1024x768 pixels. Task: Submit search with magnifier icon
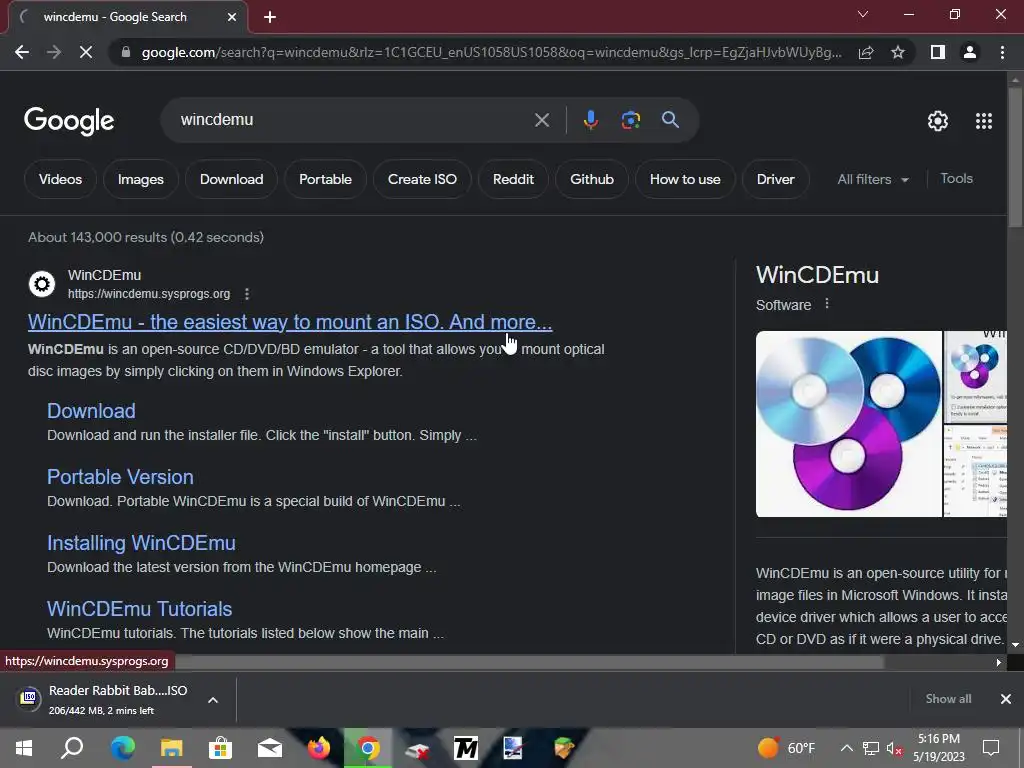tap(670, 120)
